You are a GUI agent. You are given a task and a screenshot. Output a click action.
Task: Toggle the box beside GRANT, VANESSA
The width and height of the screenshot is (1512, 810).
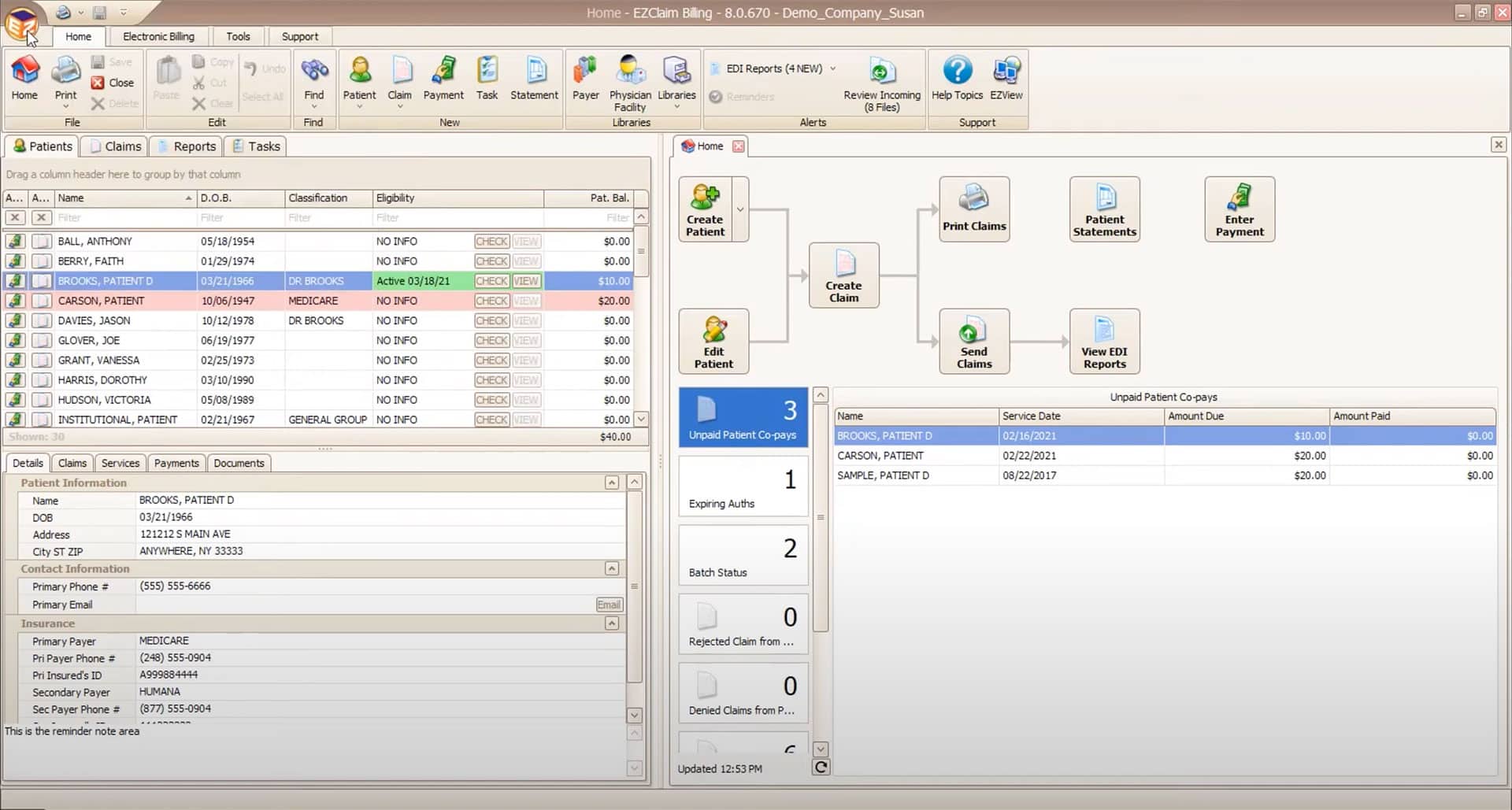click(x=42, y=360)
